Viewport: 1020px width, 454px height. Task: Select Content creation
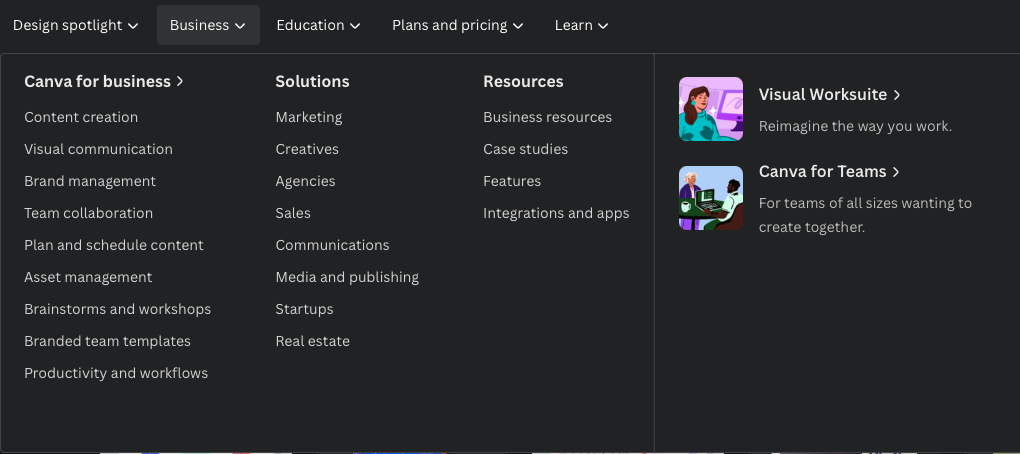click(x=81, y=117)
